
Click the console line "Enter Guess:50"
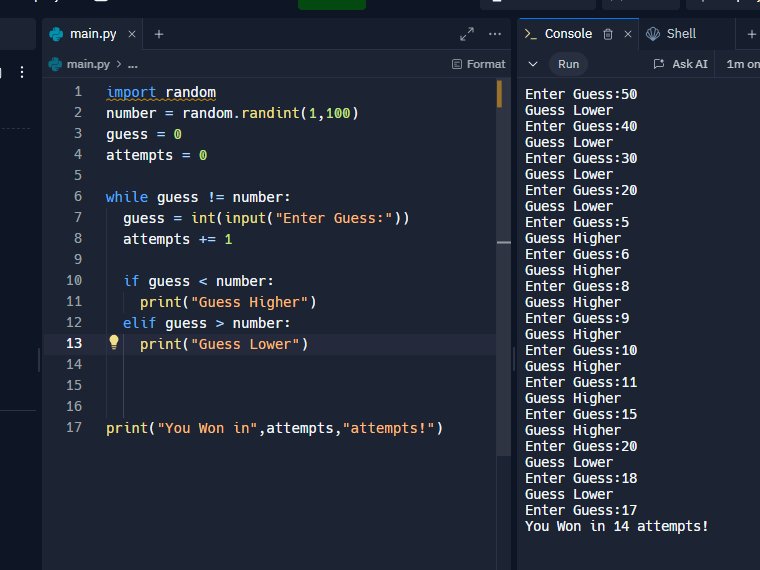pos(581,94)
